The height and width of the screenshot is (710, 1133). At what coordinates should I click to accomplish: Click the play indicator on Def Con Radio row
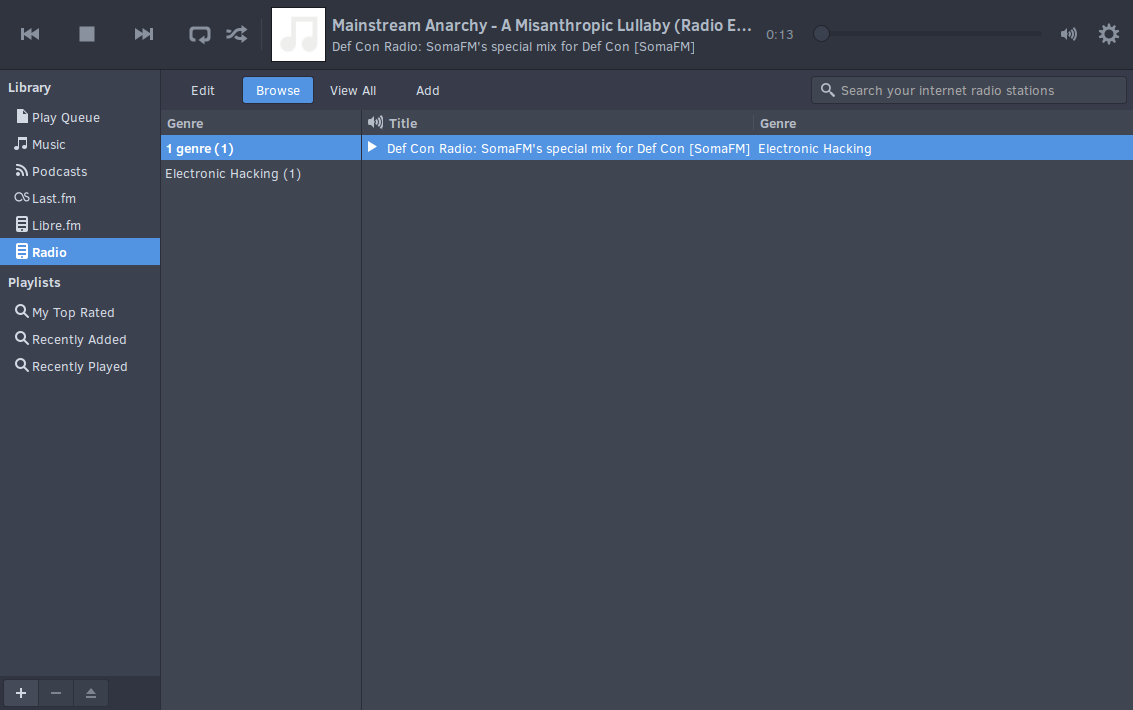[372, 147]
